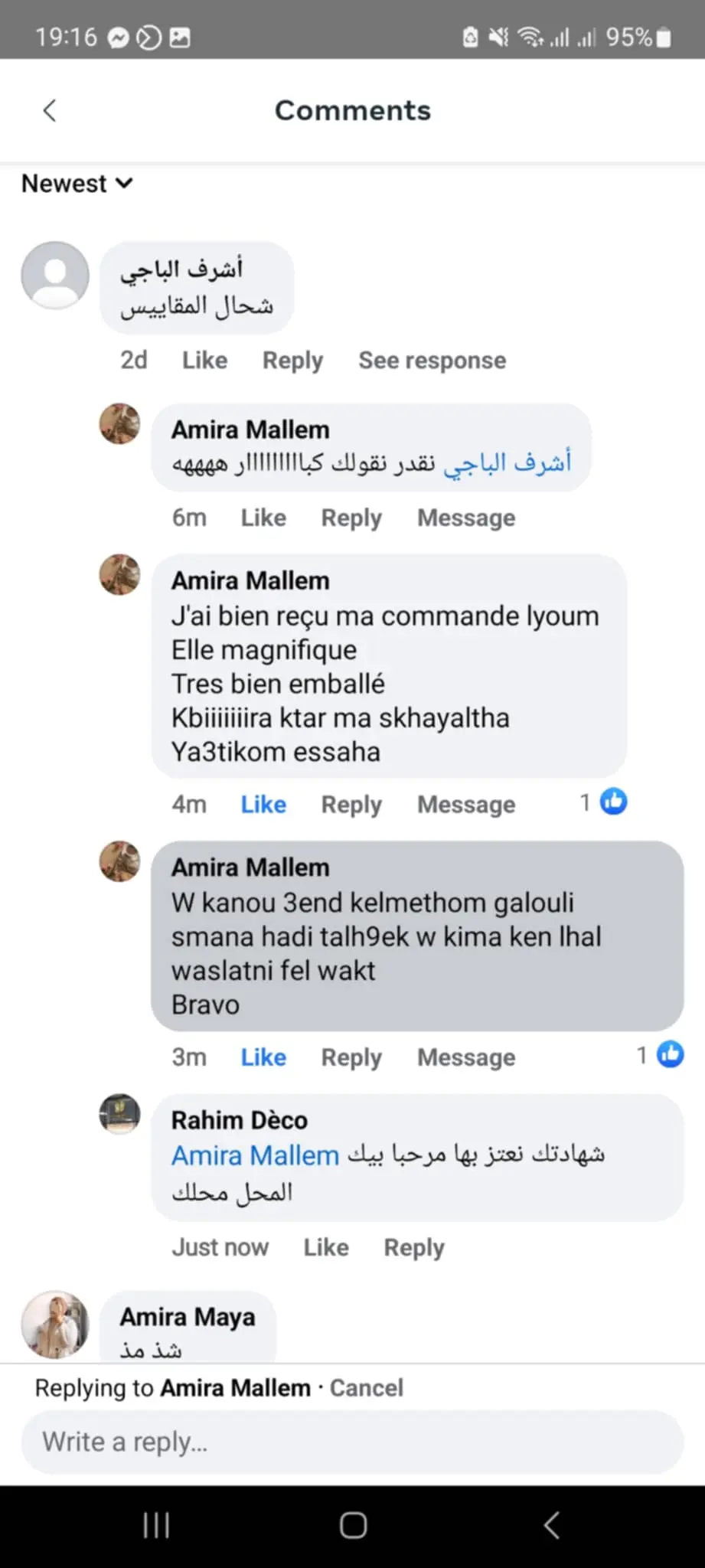Unlike the highlighted 'W kanou 3end' comment
Screen dimensions: 705x1568
click(263, 1057)
